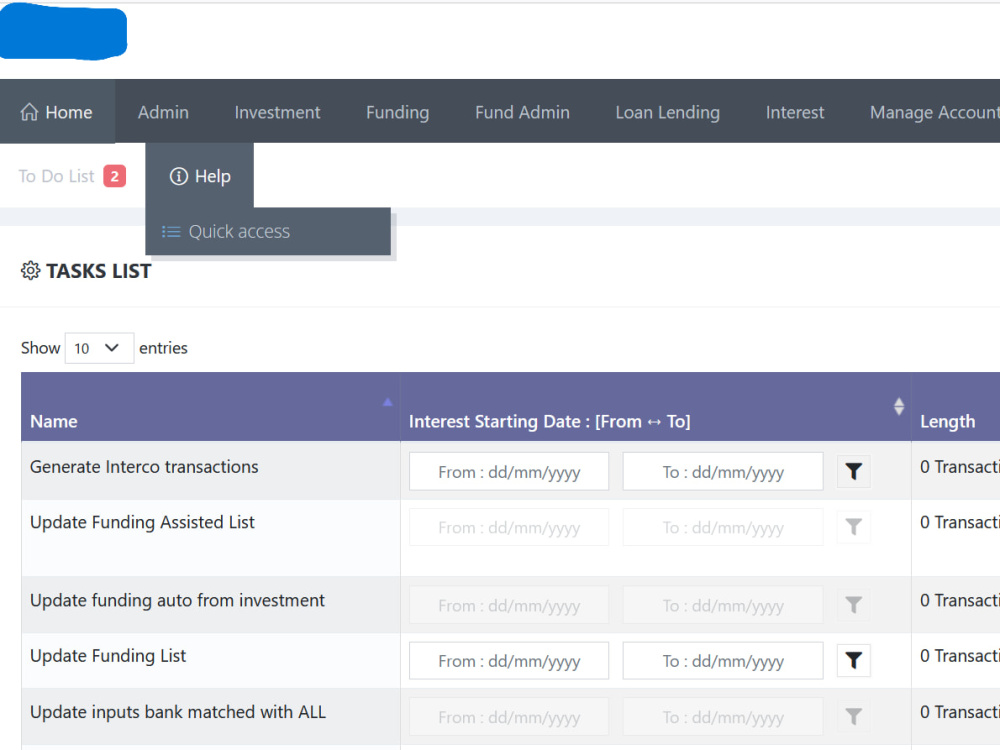Click To date field for Generate Interco transactions

[x=723, y=471]
